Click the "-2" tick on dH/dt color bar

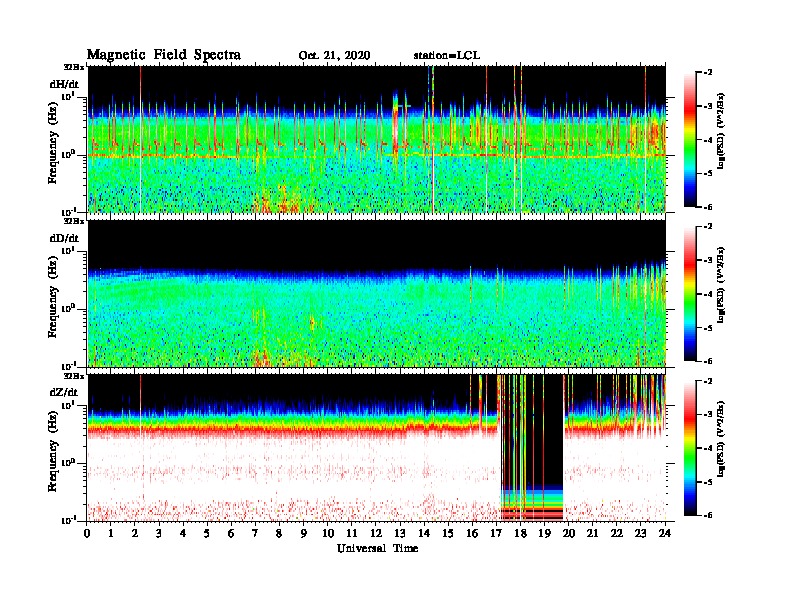coord(708,73)
